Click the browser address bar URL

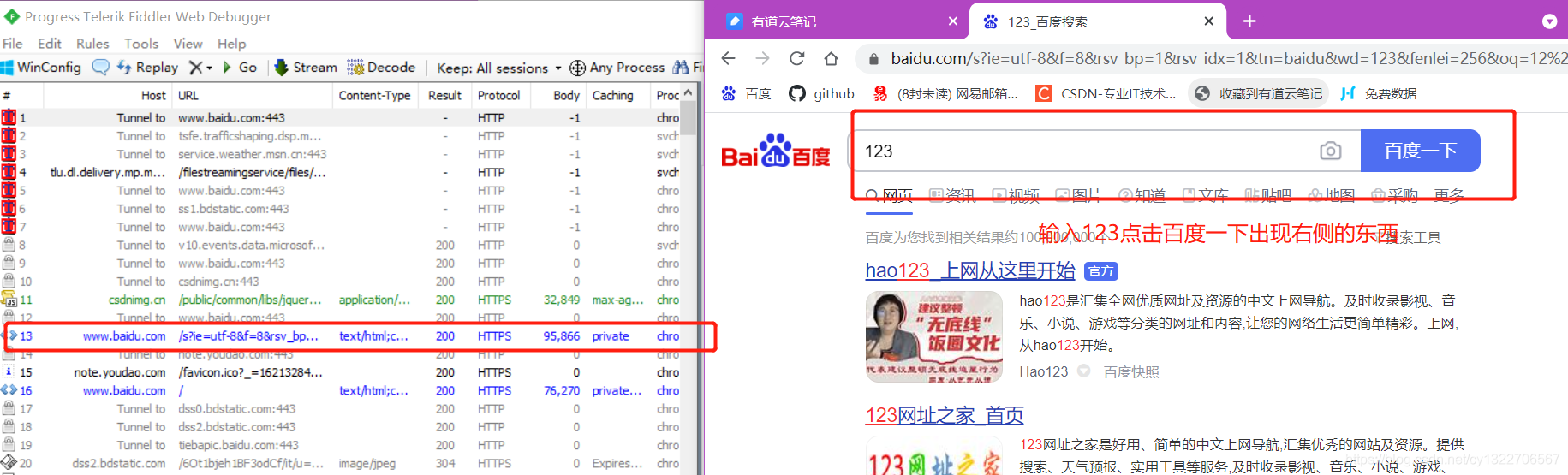[1229, 59]
